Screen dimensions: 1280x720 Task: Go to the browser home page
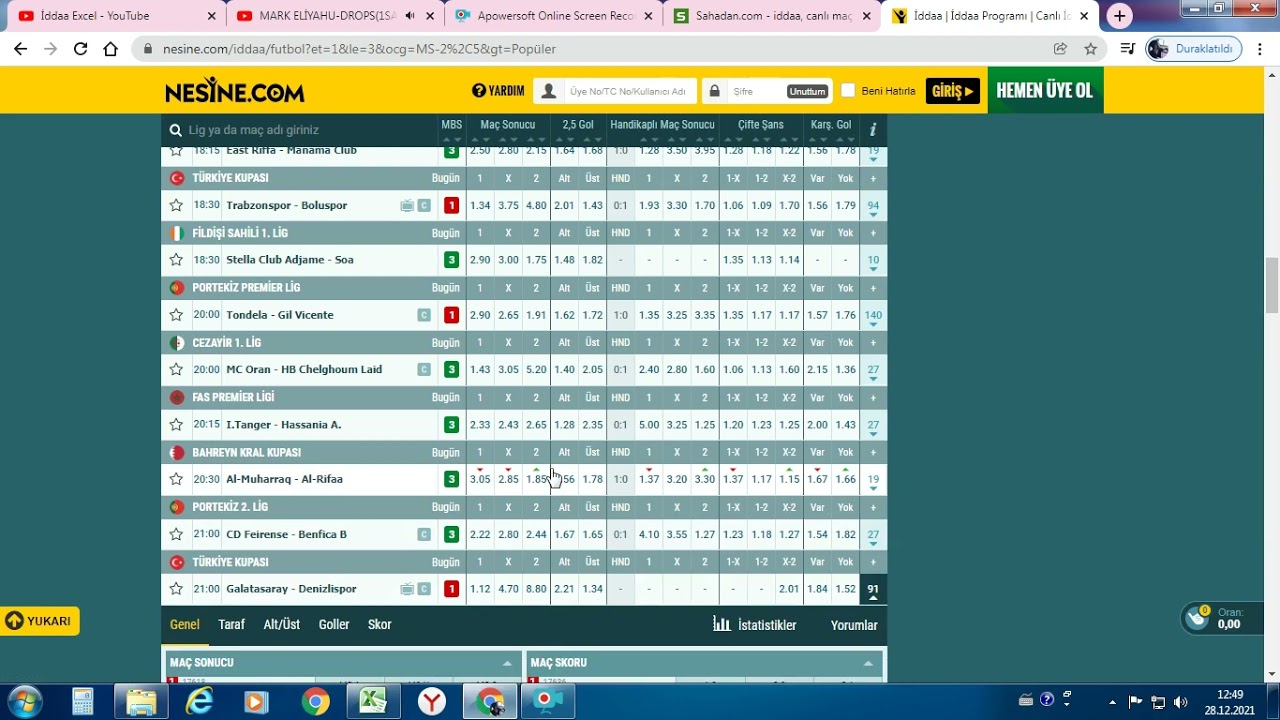pos(111,48)
